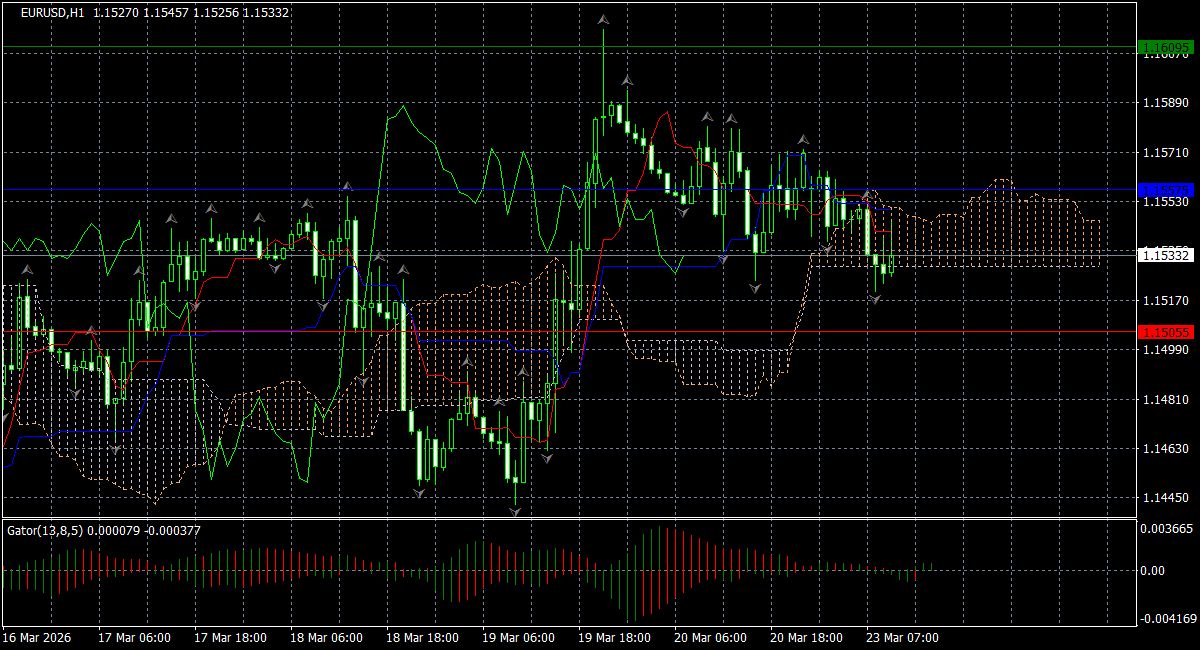1200x650 pixels.
Task: Click the 20 Mar 06:00 time label
Action: tap(710, 637)
